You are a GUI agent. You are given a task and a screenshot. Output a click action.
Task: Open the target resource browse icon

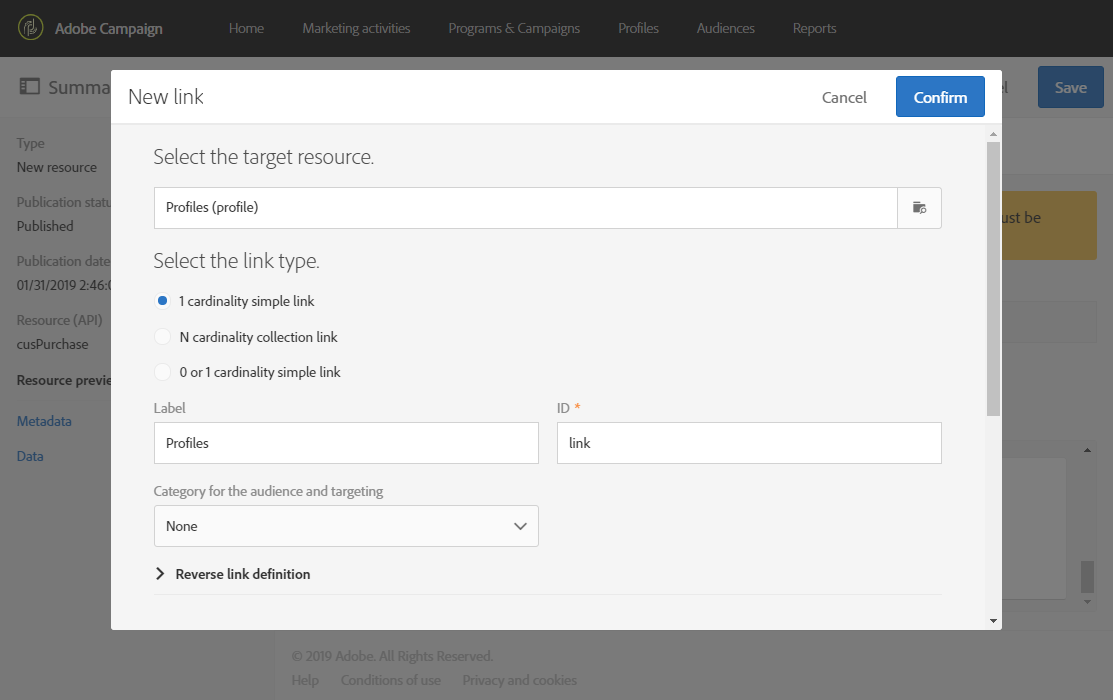click(919, 208)
